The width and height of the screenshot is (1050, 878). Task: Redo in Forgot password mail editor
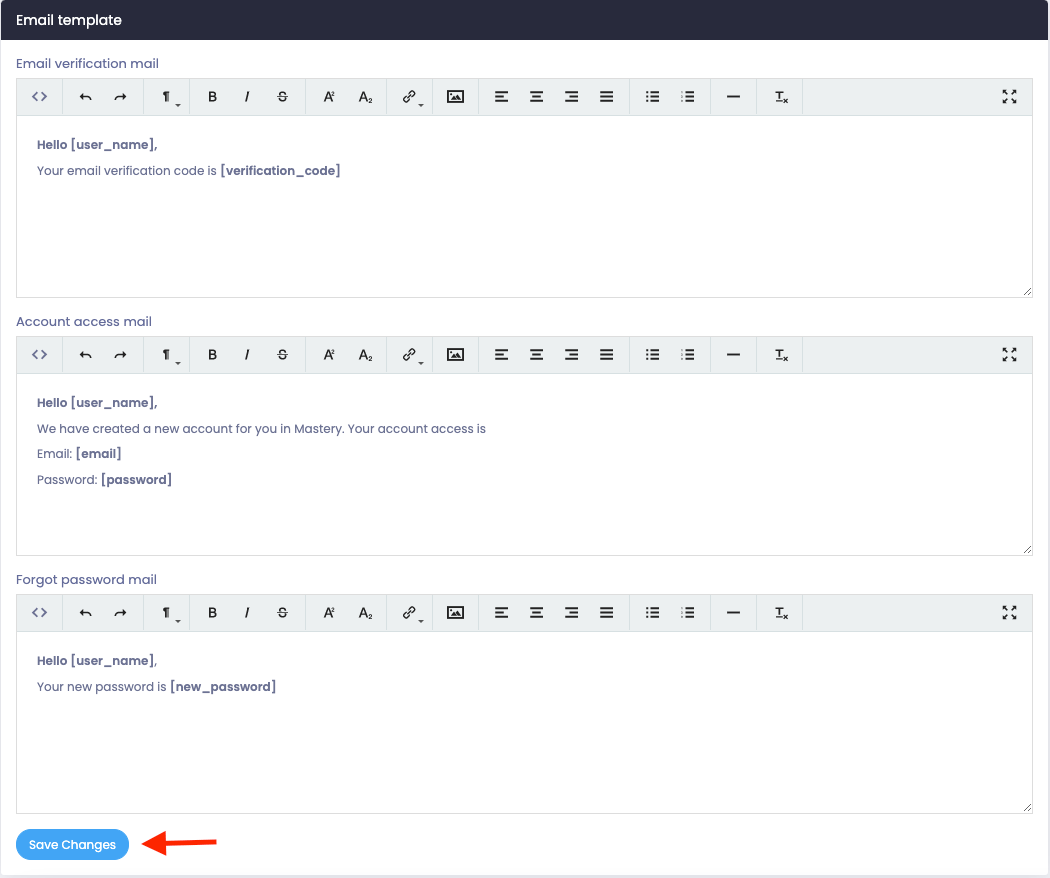(x=120, y=613)
